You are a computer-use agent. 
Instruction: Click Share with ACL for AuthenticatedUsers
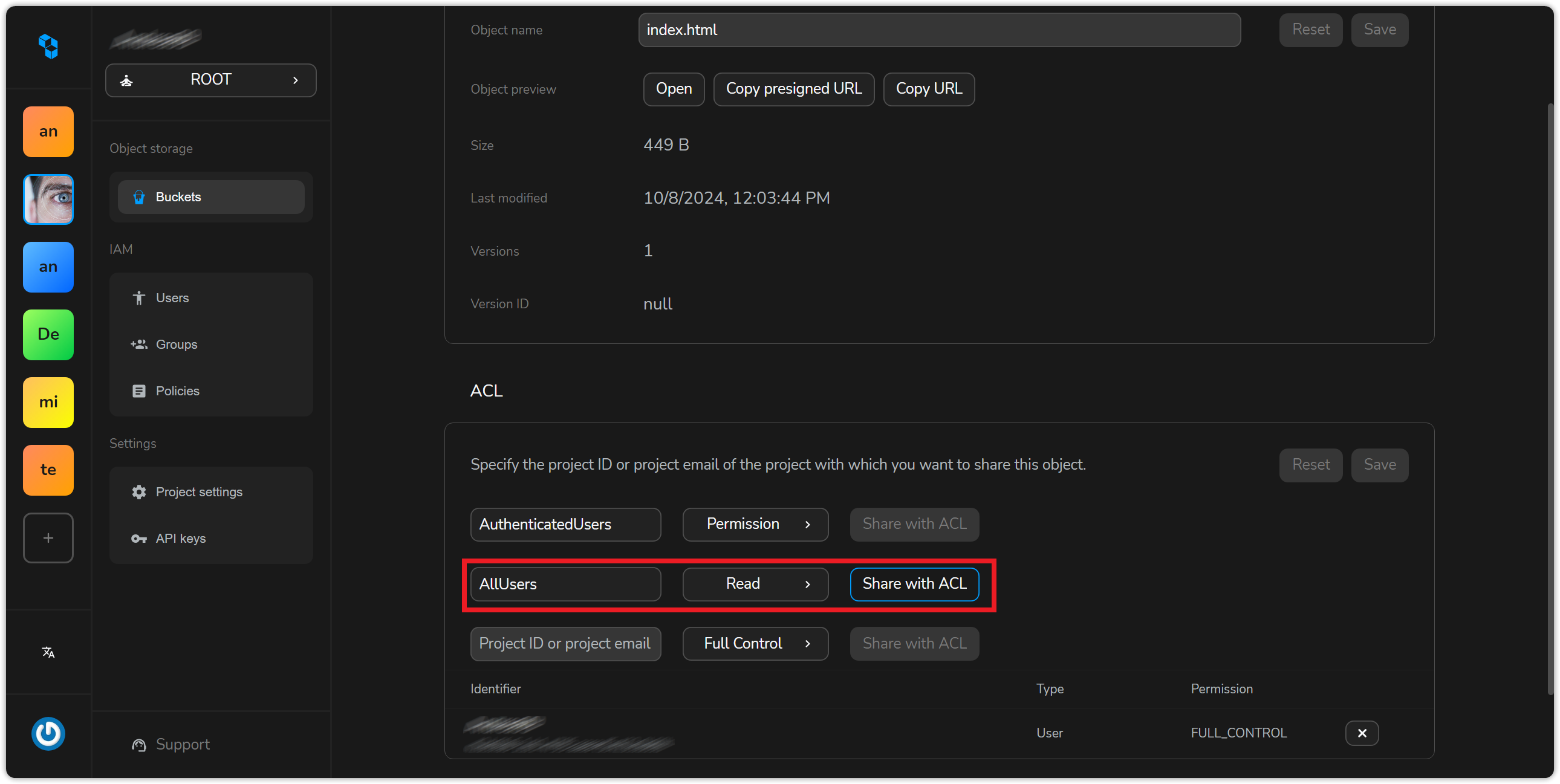913,524
